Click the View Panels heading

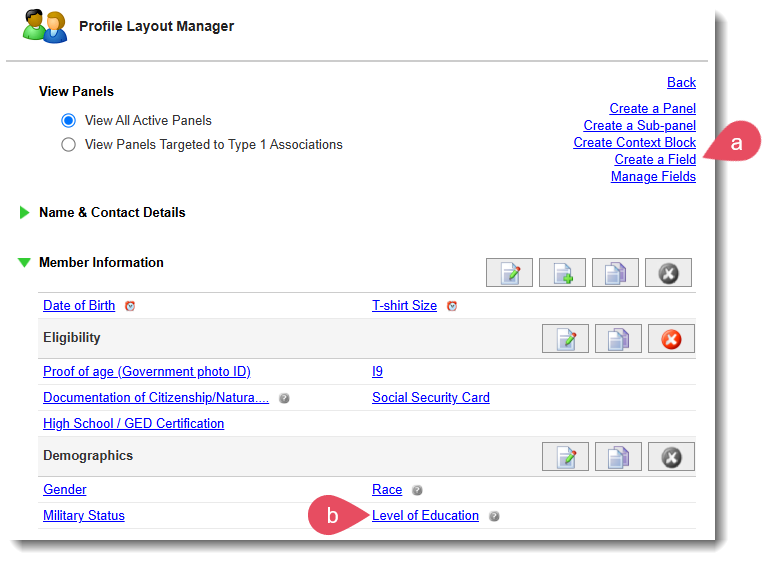[77, 92]
